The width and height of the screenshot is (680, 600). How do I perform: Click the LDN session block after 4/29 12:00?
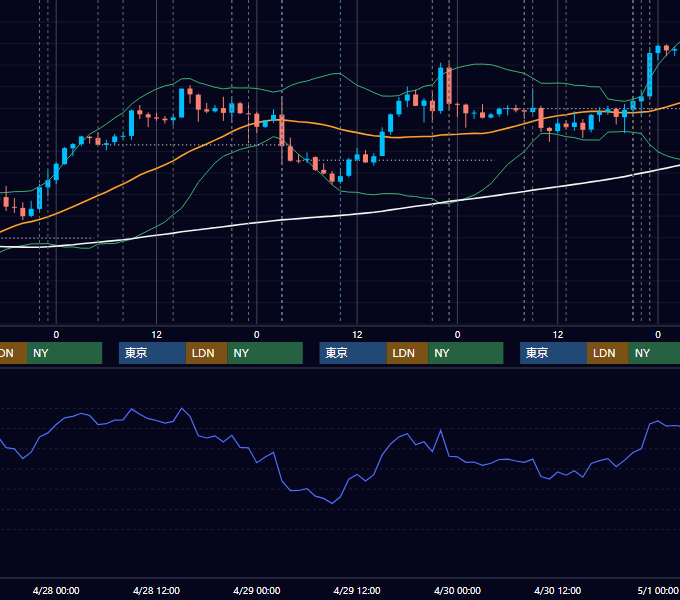(407, 353)
